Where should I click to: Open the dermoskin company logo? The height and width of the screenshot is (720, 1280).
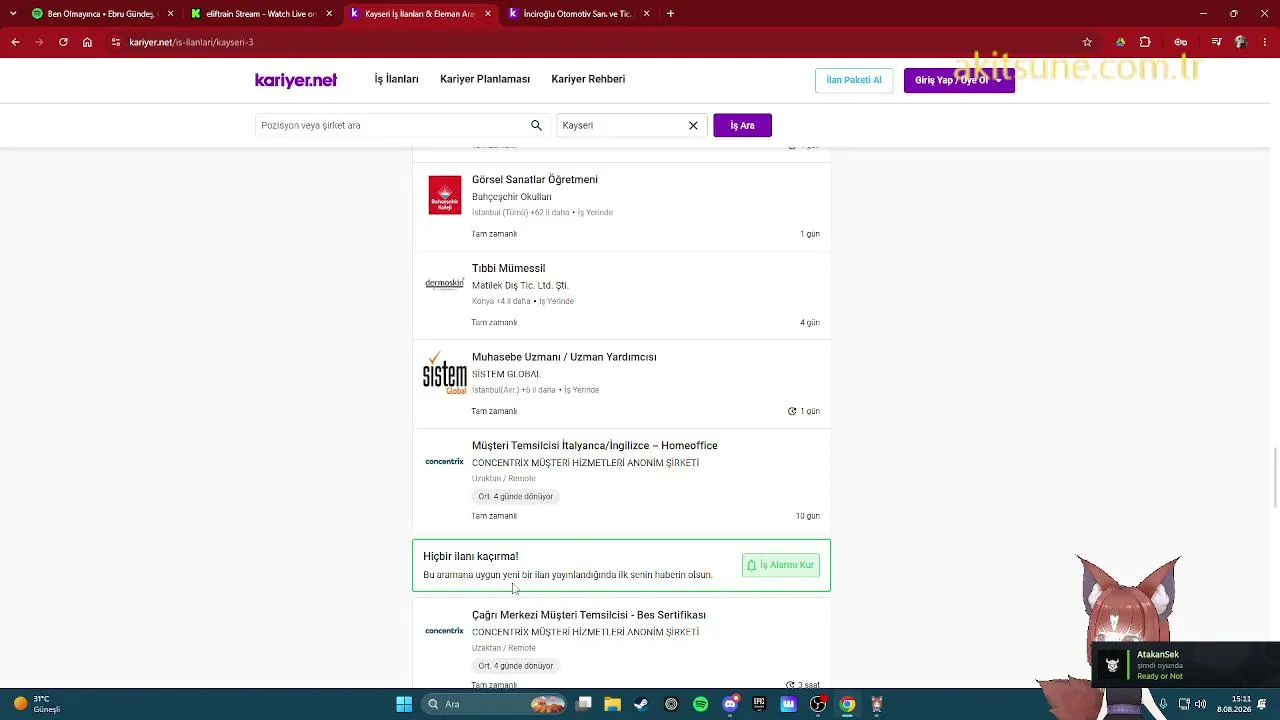pyautogui.click(x=445, y=284)
